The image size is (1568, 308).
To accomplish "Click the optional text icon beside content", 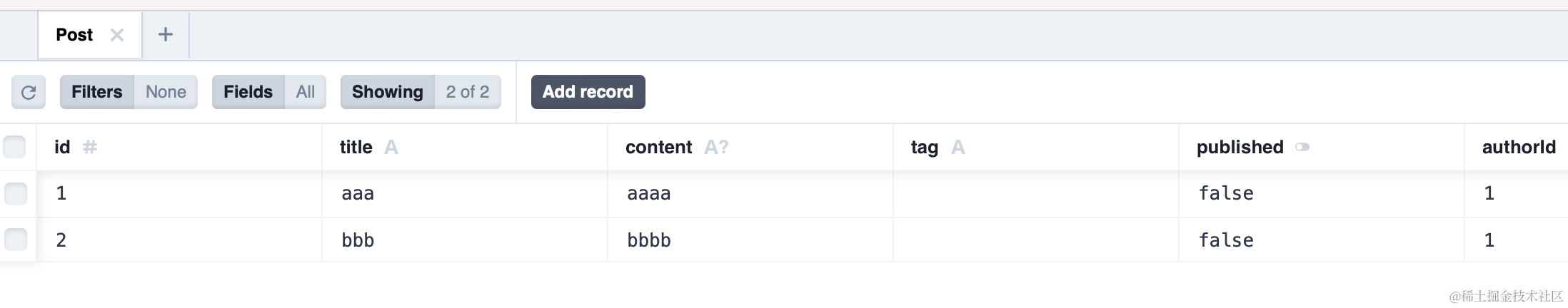I will pos(715,148).
